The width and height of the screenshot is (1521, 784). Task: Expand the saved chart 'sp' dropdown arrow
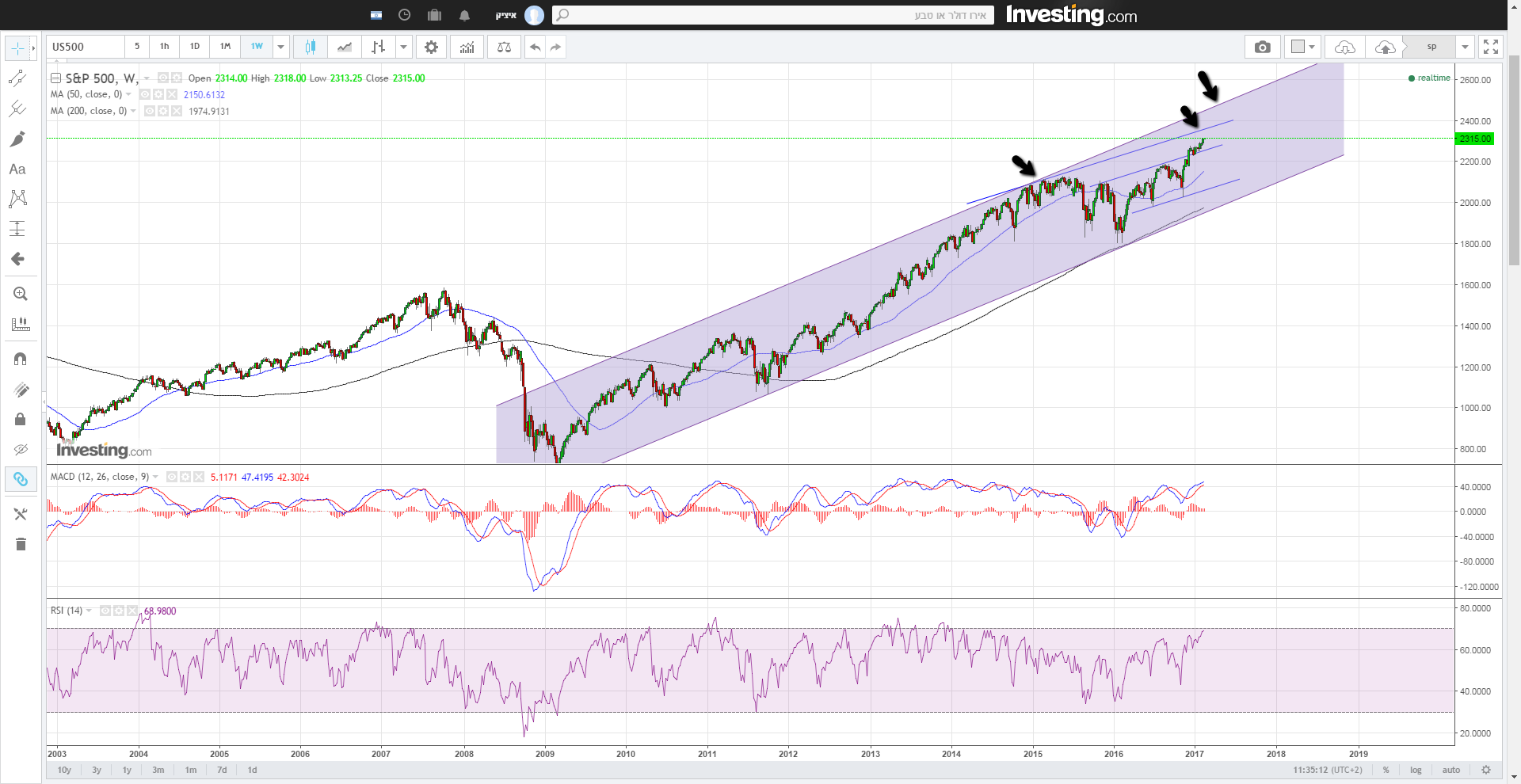click(x=1465, y=48)
